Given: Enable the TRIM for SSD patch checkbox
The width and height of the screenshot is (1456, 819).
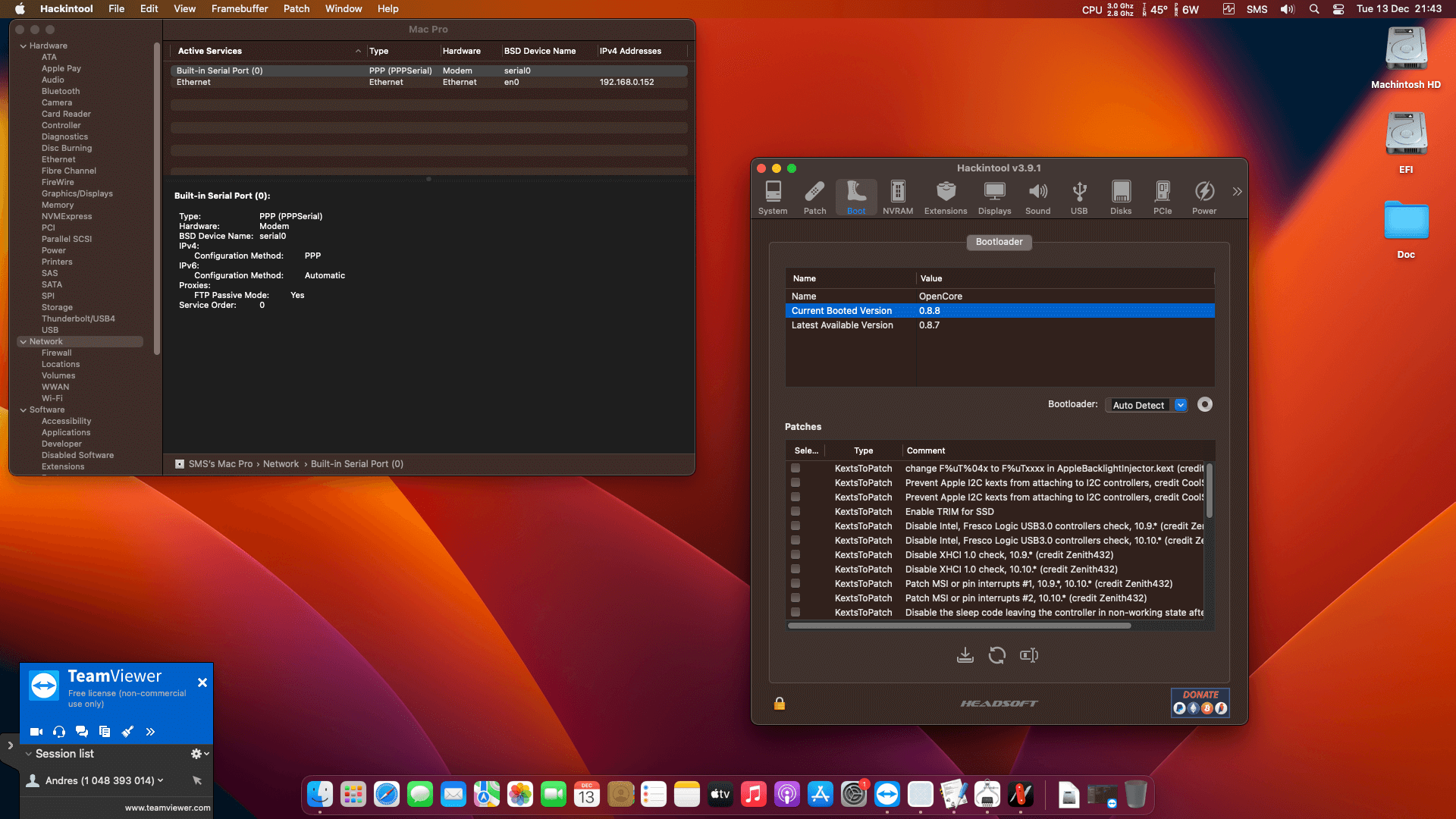Looking at the screenshot, I should (795, 511).
